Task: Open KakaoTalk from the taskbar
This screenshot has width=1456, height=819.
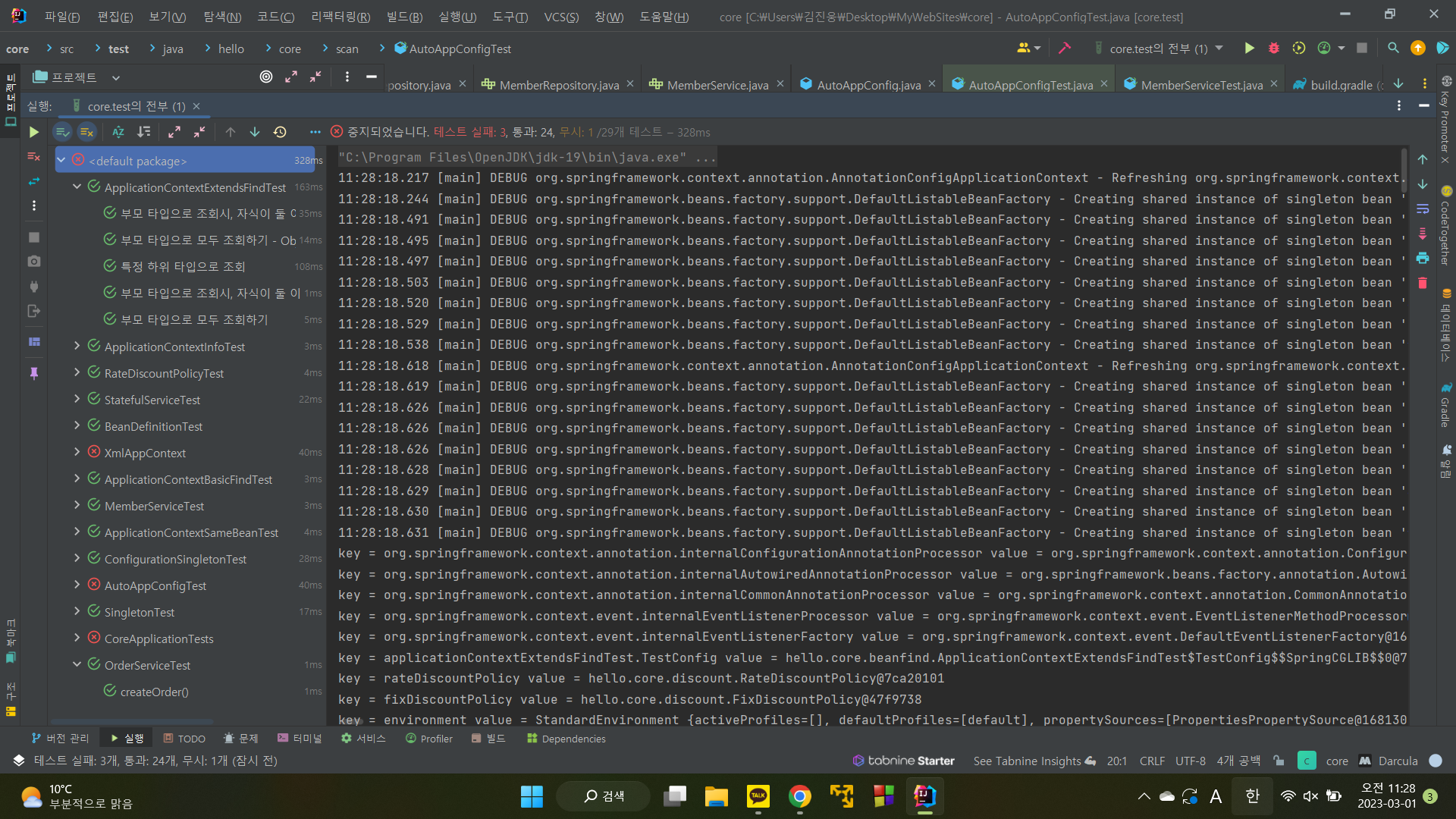Action: click(758, 796)
